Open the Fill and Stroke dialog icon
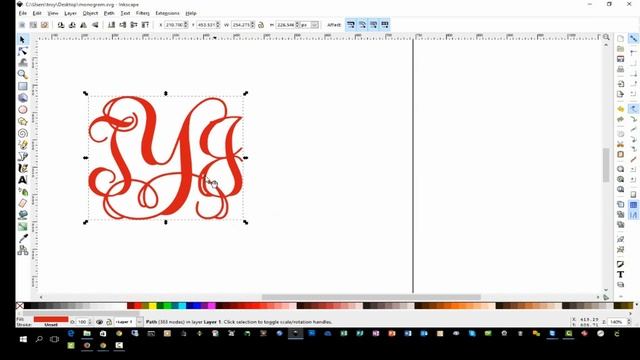Image resolution: width=640 pixels, height=360 pixels. pyautogui.click(x=620, y=264)
